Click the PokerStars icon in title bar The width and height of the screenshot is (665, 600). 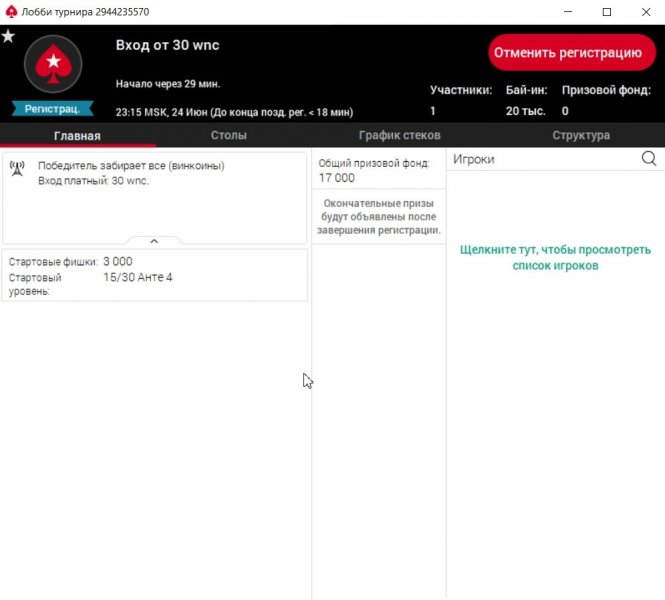(11, 12)
